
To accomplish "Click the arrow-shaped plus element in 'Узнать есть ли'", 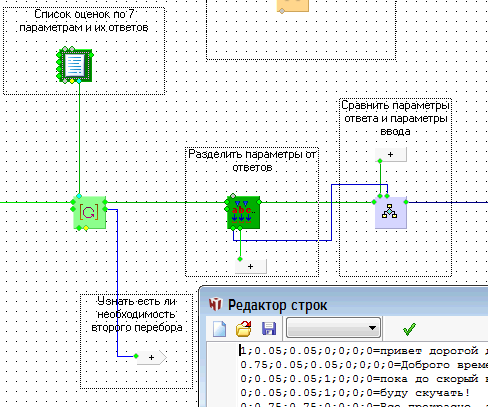I will [x=152, y=357].
